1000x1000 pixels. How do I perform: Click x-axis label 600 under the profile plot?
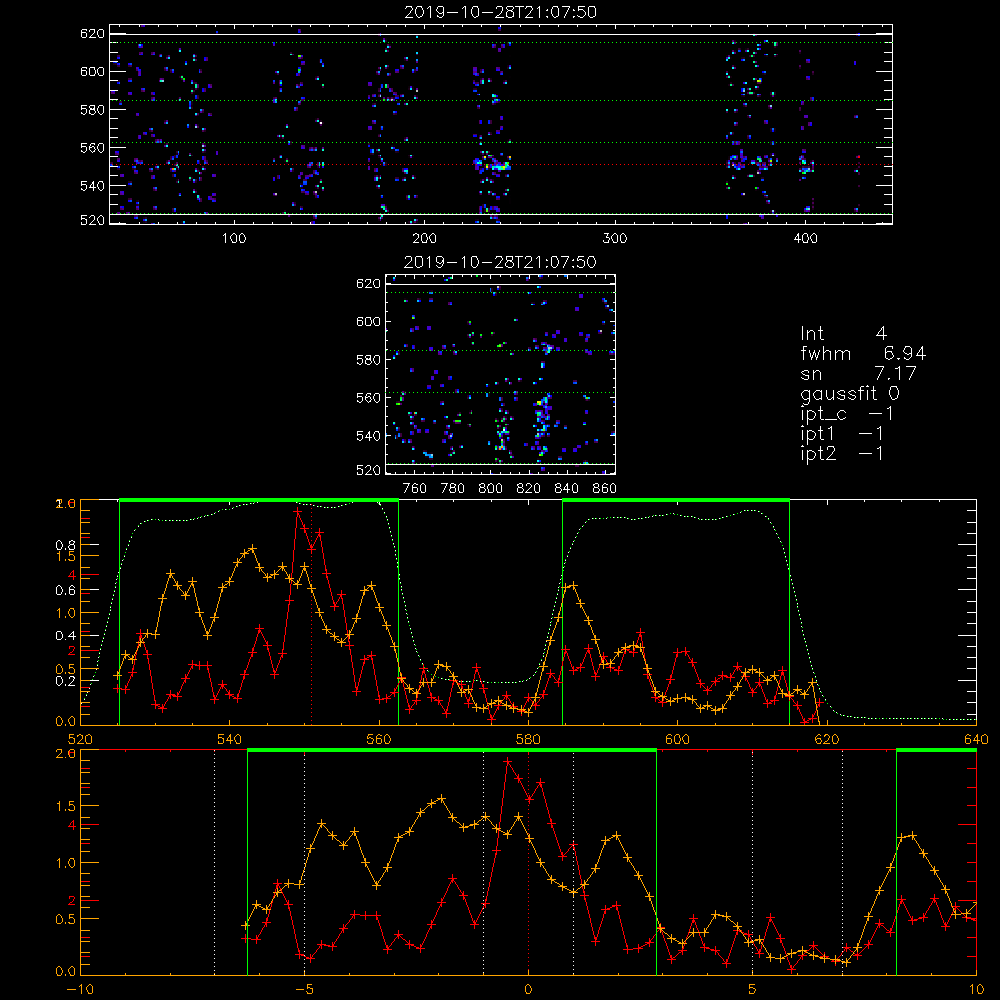(x=677, y=739)
